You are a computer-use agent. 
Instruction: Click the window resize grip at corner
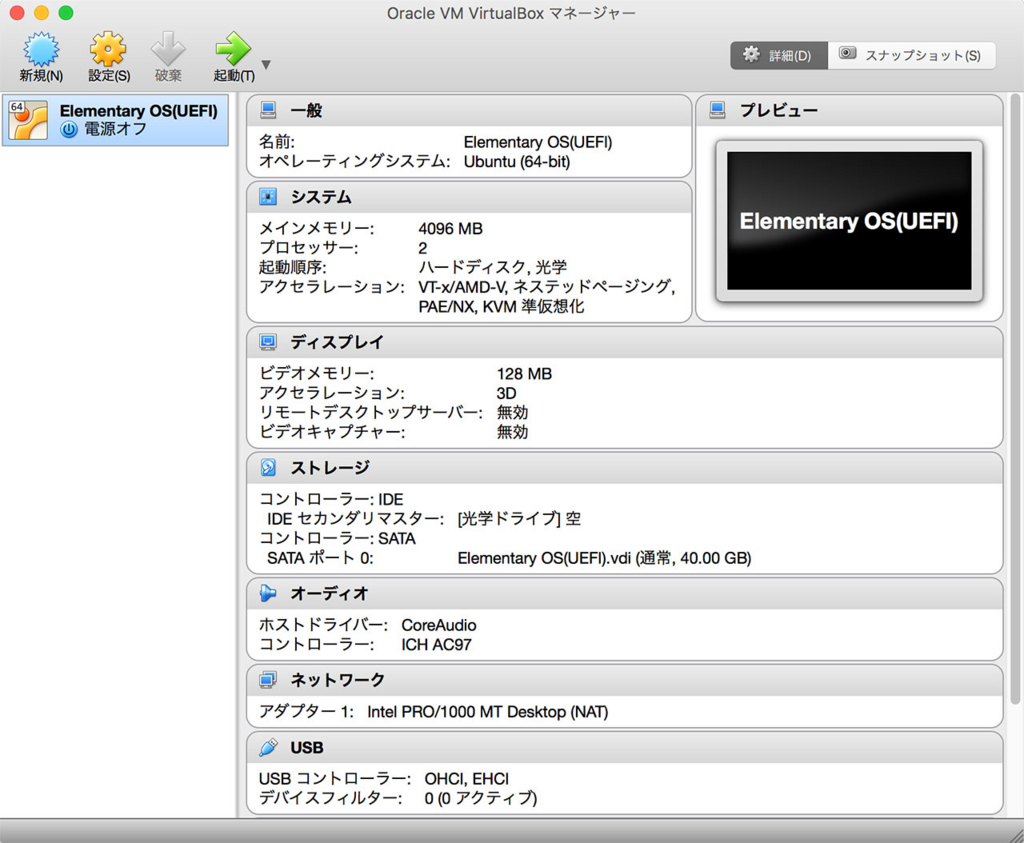1016,835
